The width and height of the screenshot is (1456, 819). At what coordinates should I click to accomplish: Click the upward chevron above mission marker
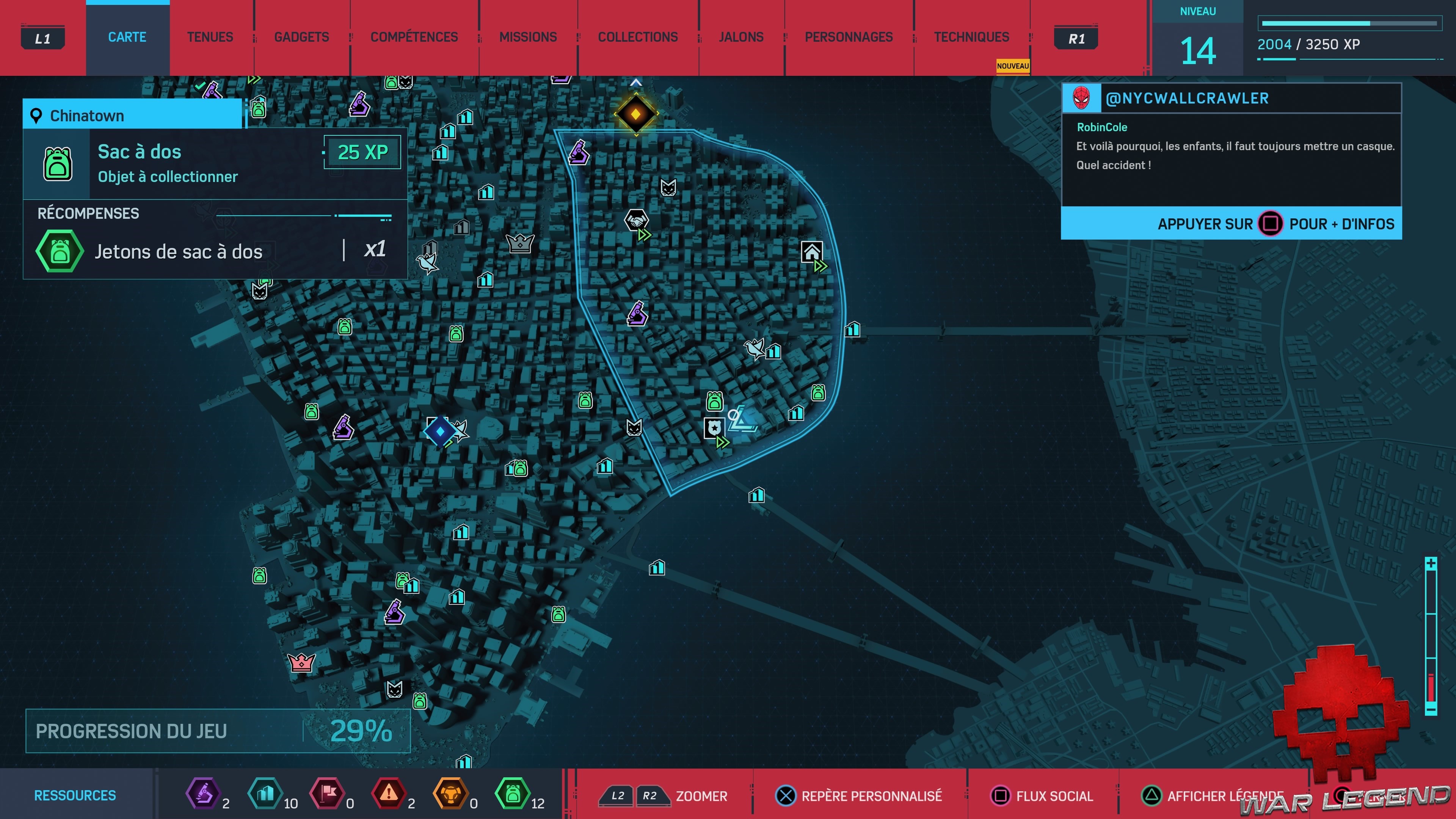[x=635, y=83]
